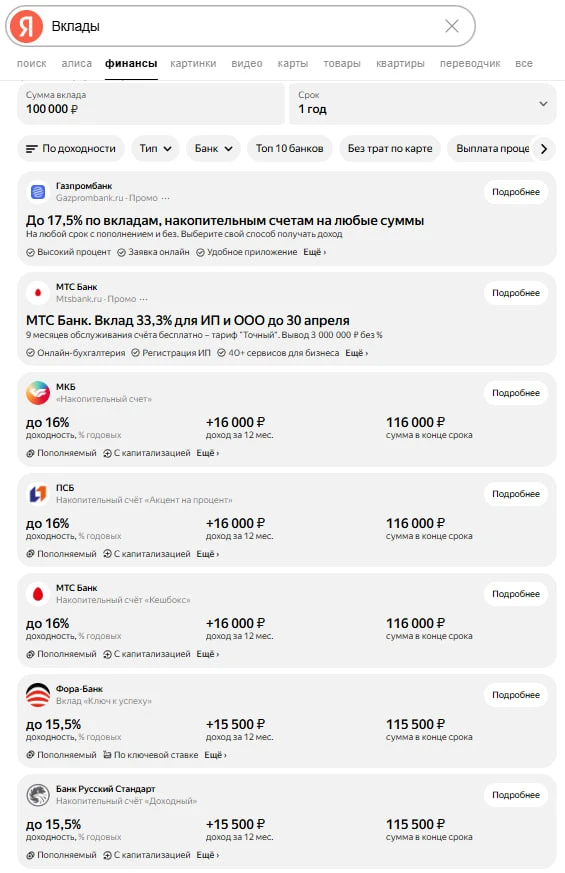Viewport: 565px width, 873px height.
Task: Open the Тип filter dropdown
Action: [155, 149]
